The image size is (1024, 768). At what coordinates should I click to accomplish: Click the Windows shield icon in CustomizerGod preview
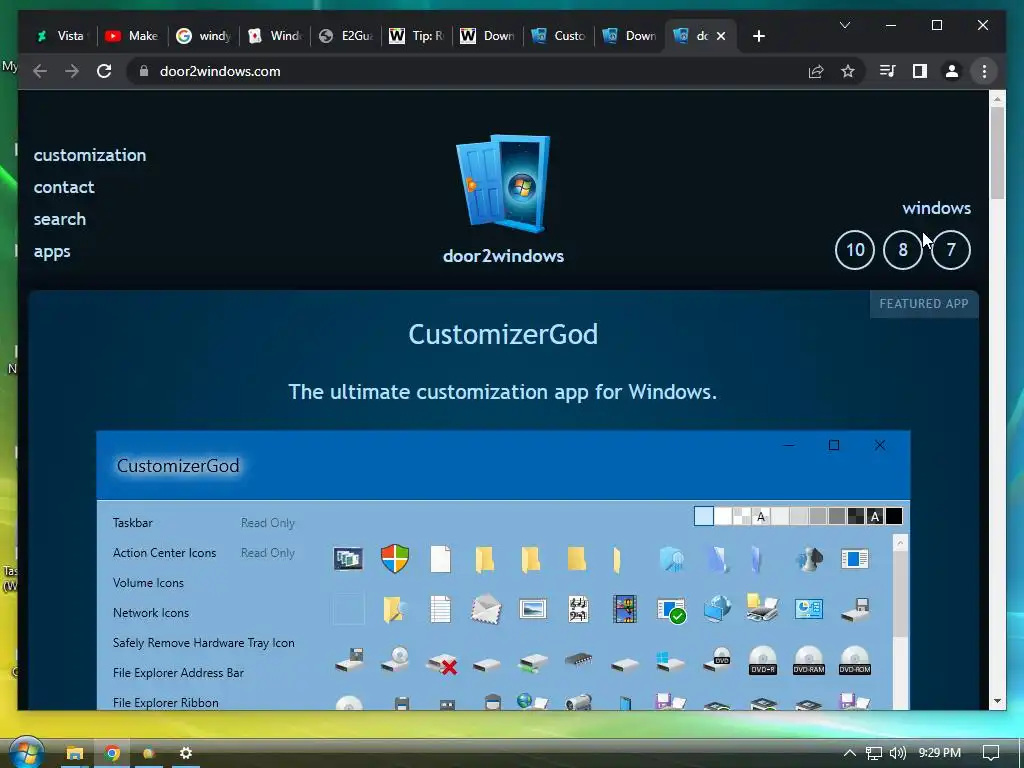pos(395,559)
